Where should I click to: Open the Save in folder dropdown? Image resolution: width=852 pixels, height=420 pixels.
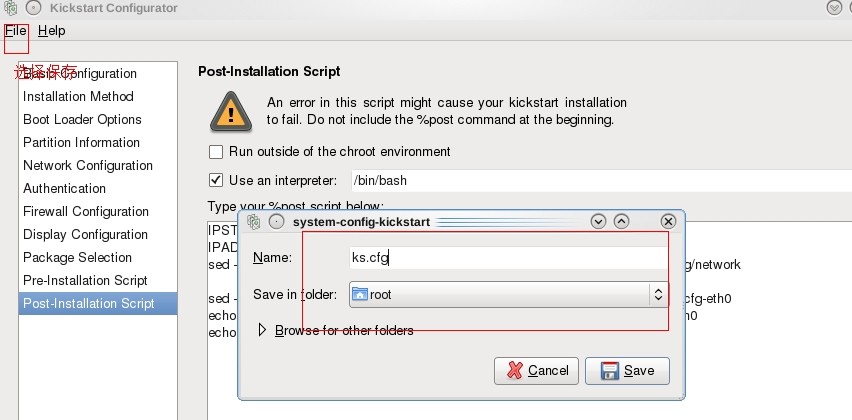coord(508,294)
